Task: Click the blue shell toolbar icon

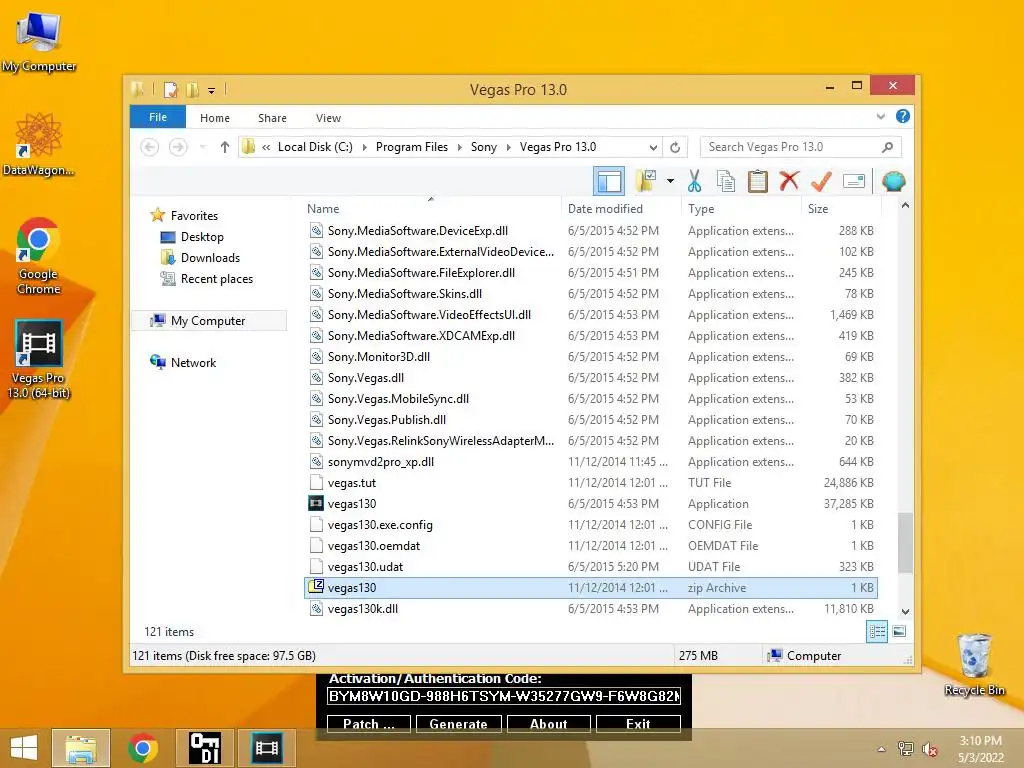Action: [x=893, y=181]
